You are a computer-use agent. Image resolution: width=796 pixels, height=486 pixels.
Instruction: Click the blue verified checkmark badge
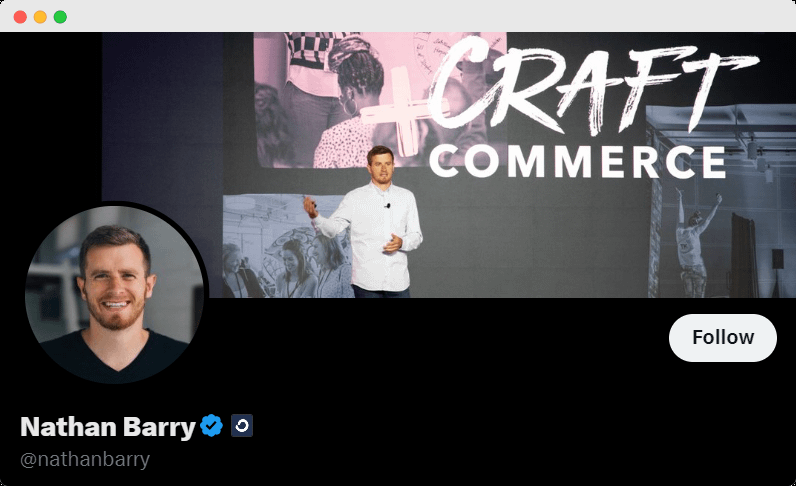point(211,426)
